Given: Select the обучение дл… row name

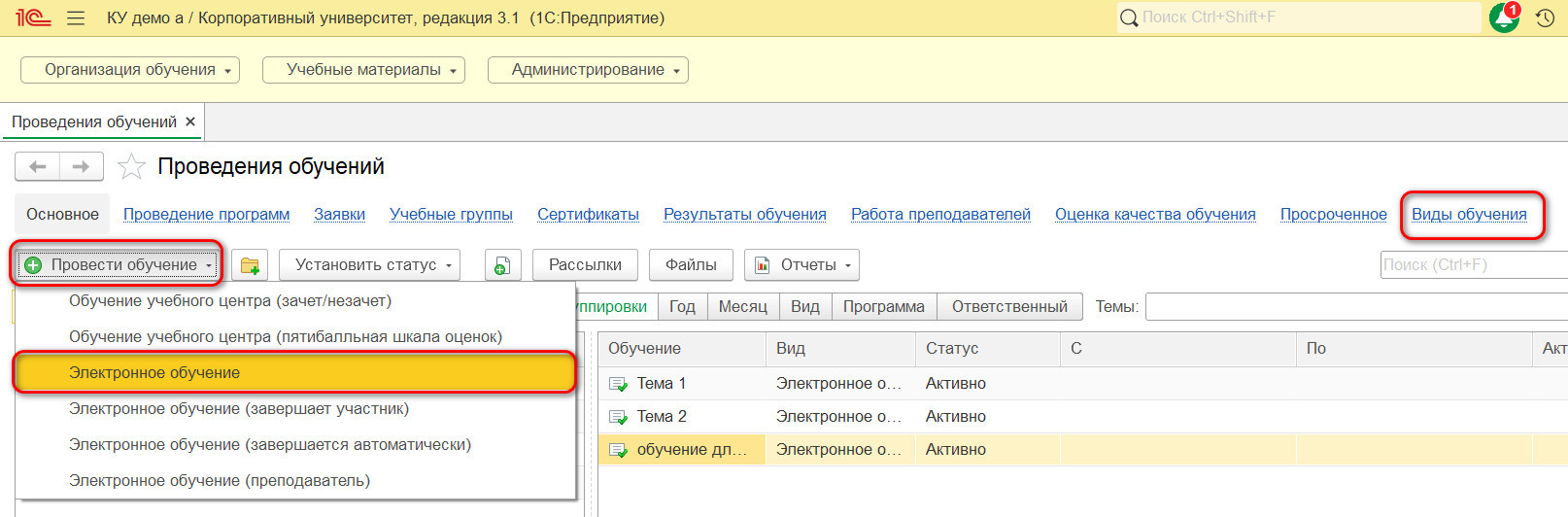Looking at the screenshot, I should pos(692,450).
